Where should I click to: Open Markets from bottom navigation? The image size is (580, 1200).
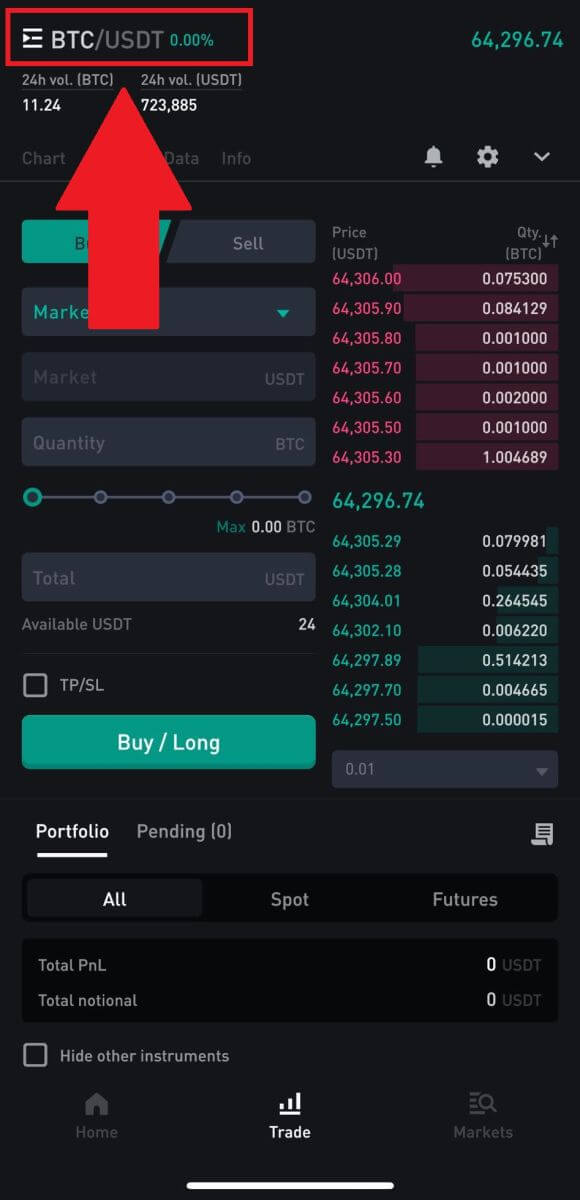coord(482,1115)
